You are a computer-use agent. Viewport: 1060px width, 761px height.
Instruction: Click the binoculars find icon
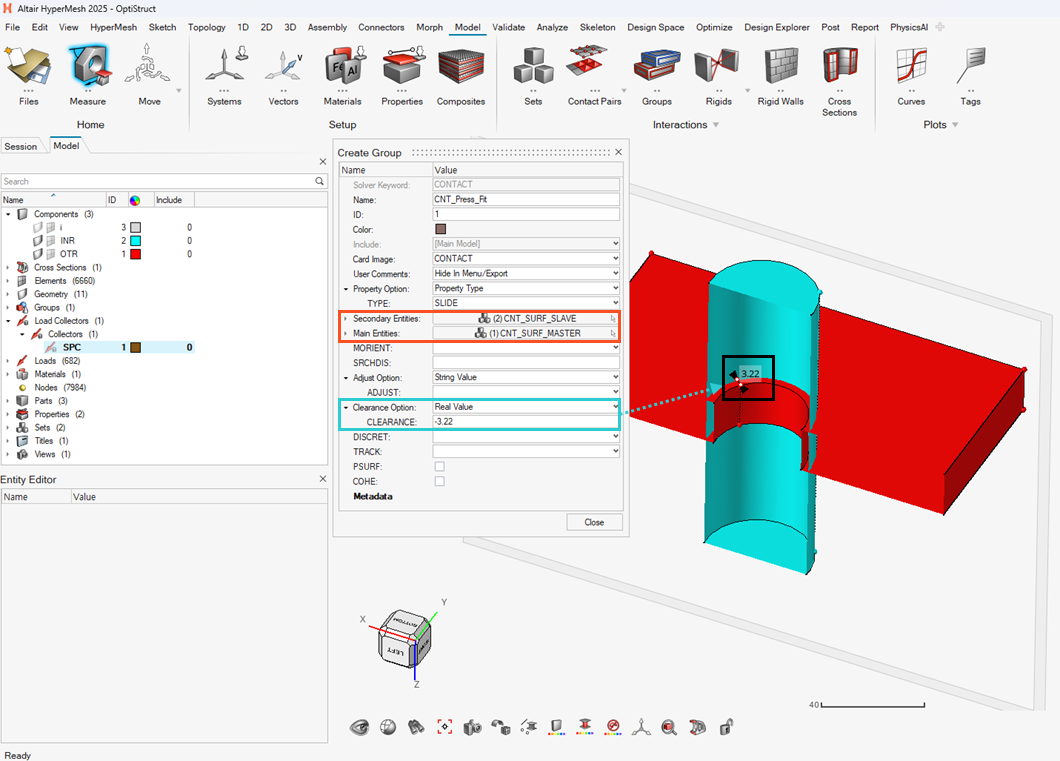click(416, 727)
